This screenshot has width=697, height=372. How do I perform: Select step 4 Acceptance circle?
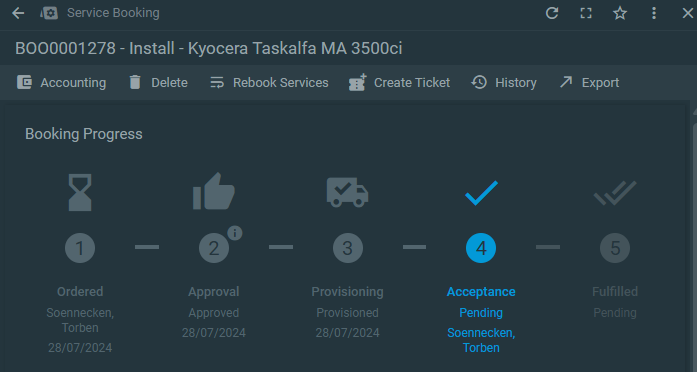pyautogui.click(x=481, y=248)
